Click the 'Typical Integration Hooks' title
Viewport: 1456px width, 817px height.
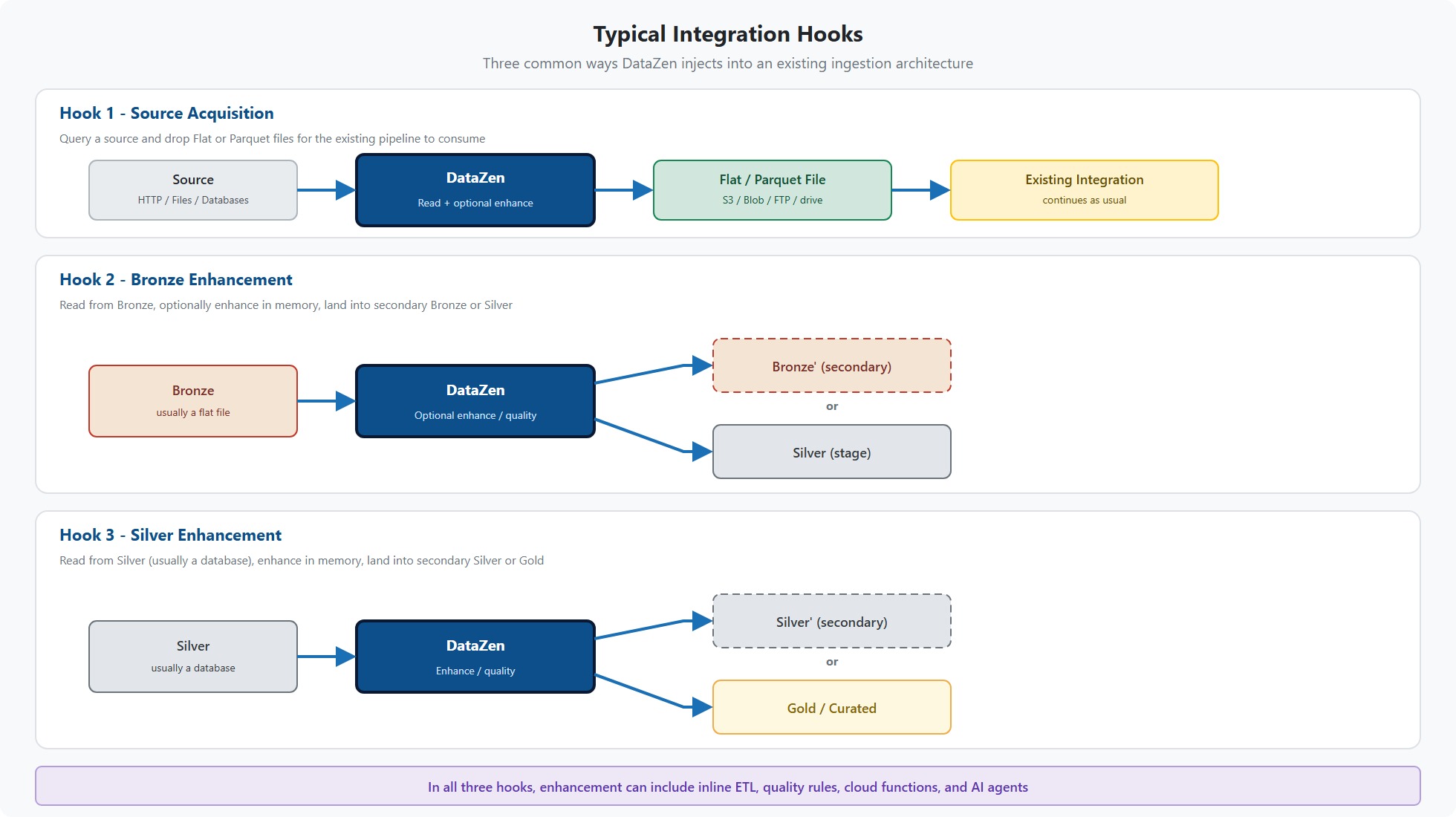pos(728,34)
